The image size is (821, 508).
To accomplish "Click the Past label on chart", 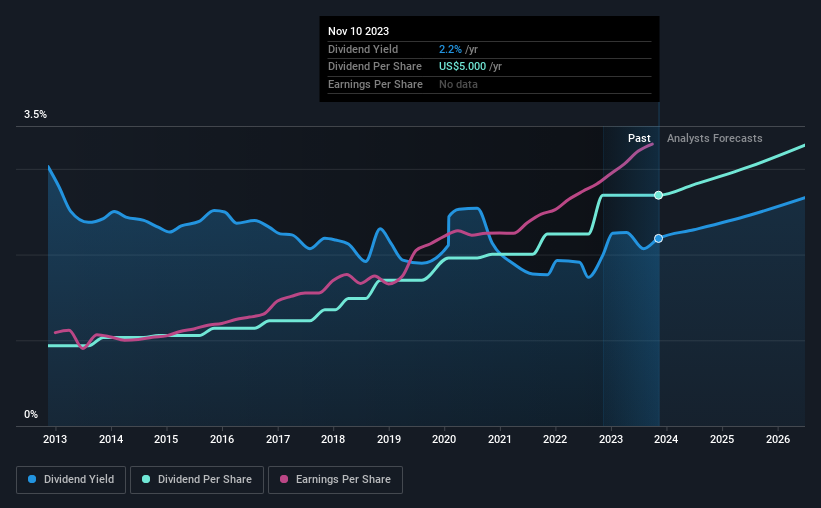I will (639, 138).
